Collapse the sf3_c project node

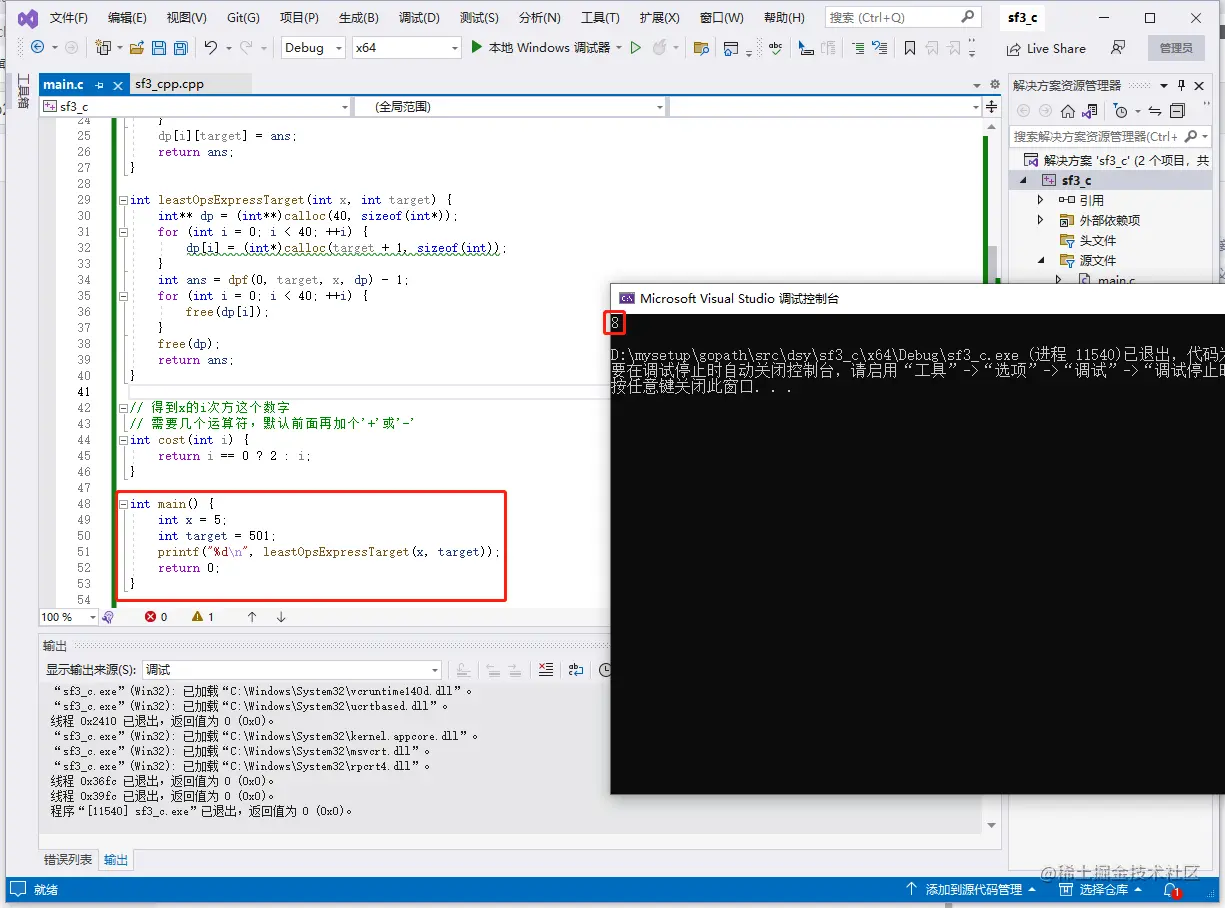pos(1023,180)
